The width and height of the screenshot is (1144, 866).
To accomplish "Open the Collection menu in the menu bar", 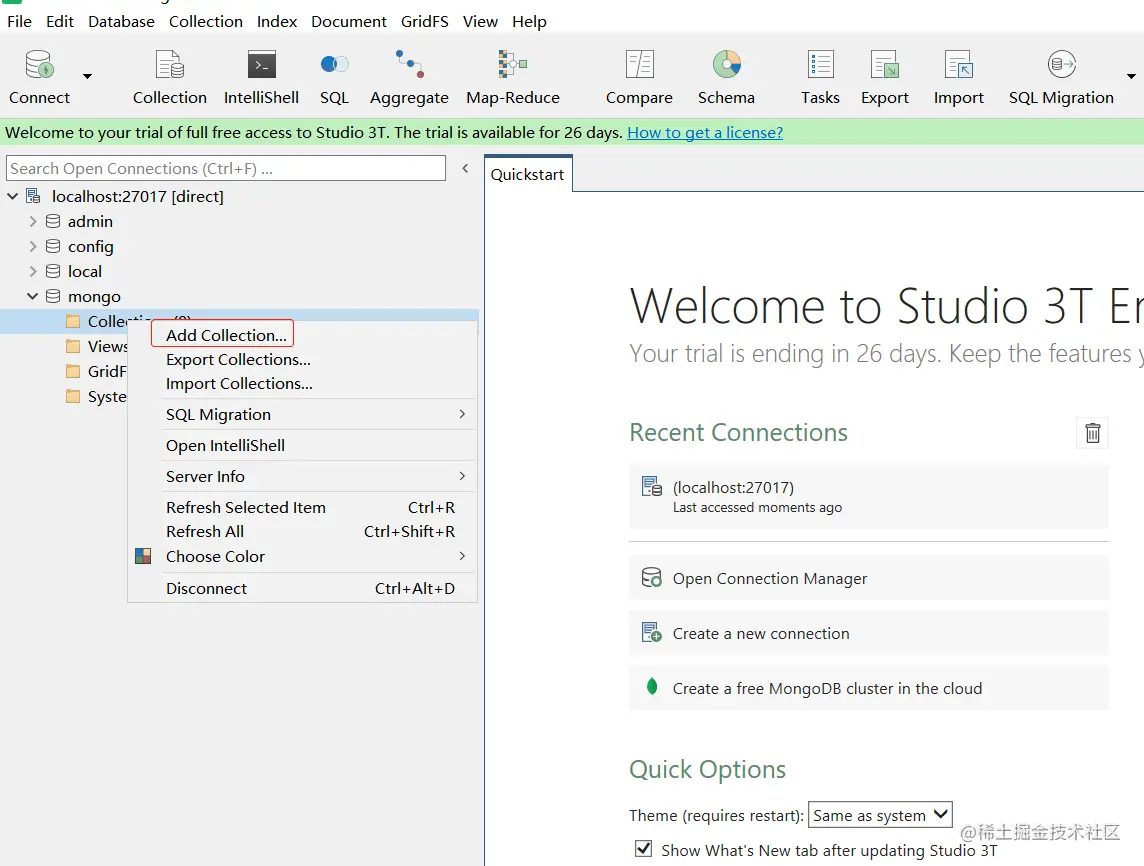I will [206, 22].
